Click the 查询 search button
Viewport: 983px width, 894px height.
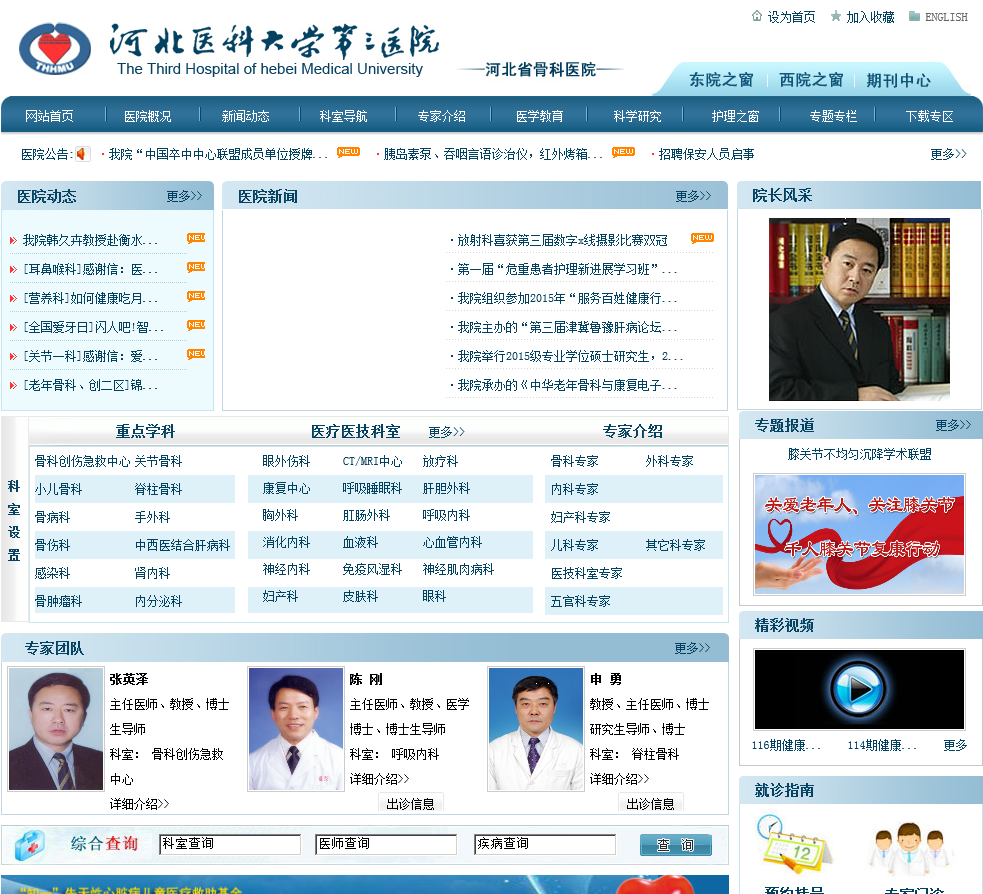pos(676,844)
